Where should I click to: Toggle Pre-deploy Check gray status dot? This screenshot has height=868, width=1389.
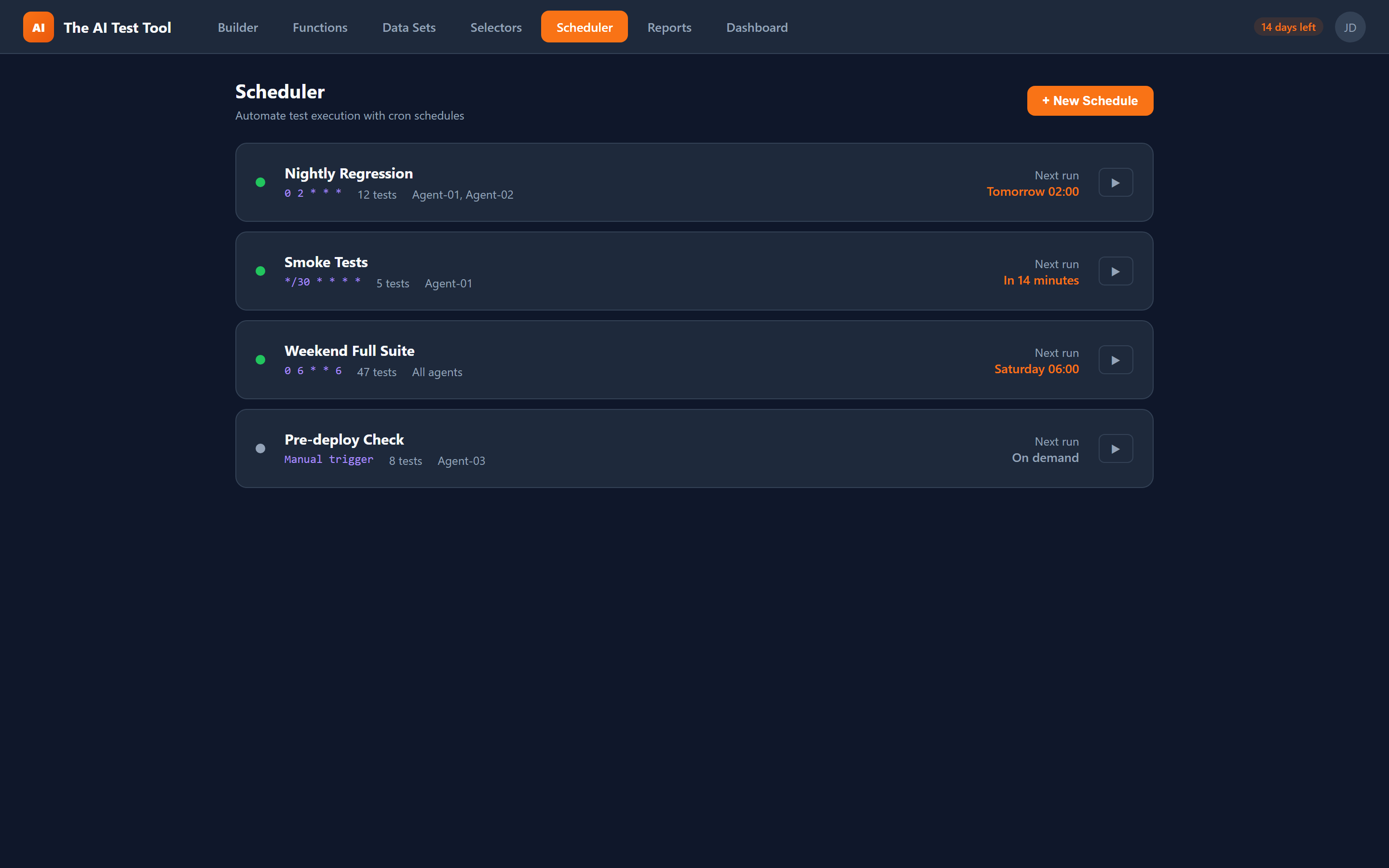tap(260, 448)
